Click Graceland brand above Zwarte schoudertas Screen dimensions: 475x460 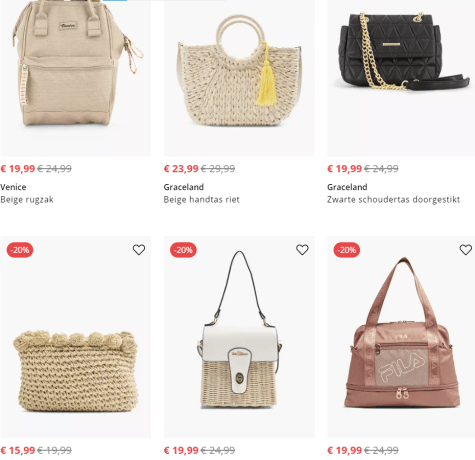pos(347,187)
